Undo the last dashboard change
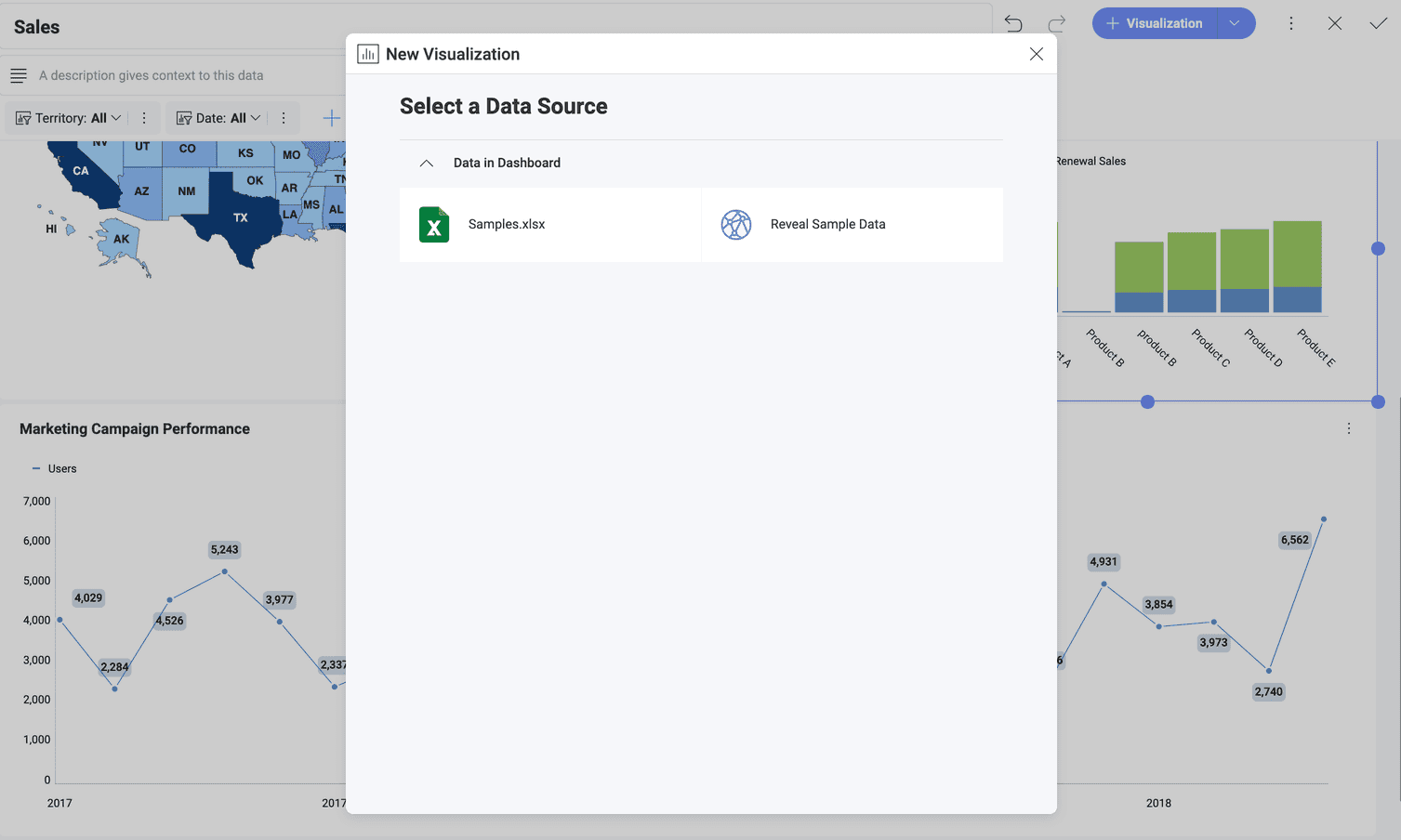This screenshot has height=840, width=1401. point(1013,23)
